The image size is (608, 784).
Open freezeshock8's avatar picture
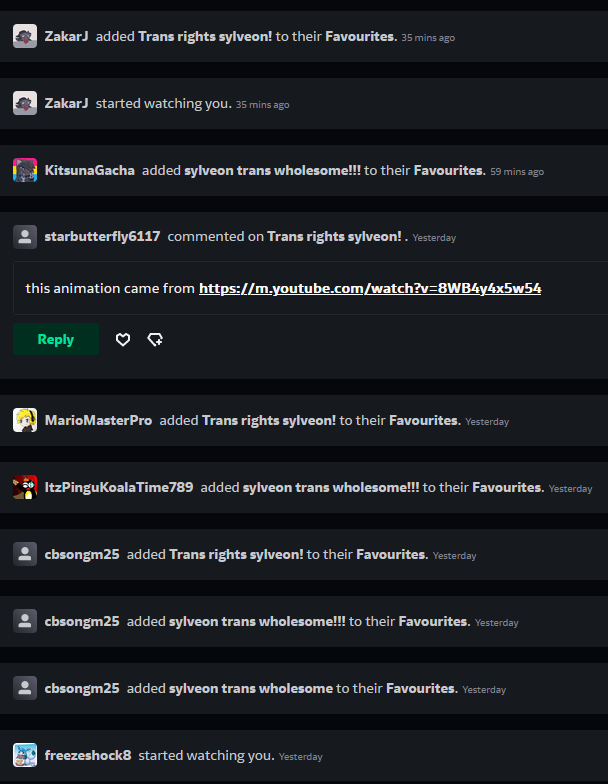25,755
